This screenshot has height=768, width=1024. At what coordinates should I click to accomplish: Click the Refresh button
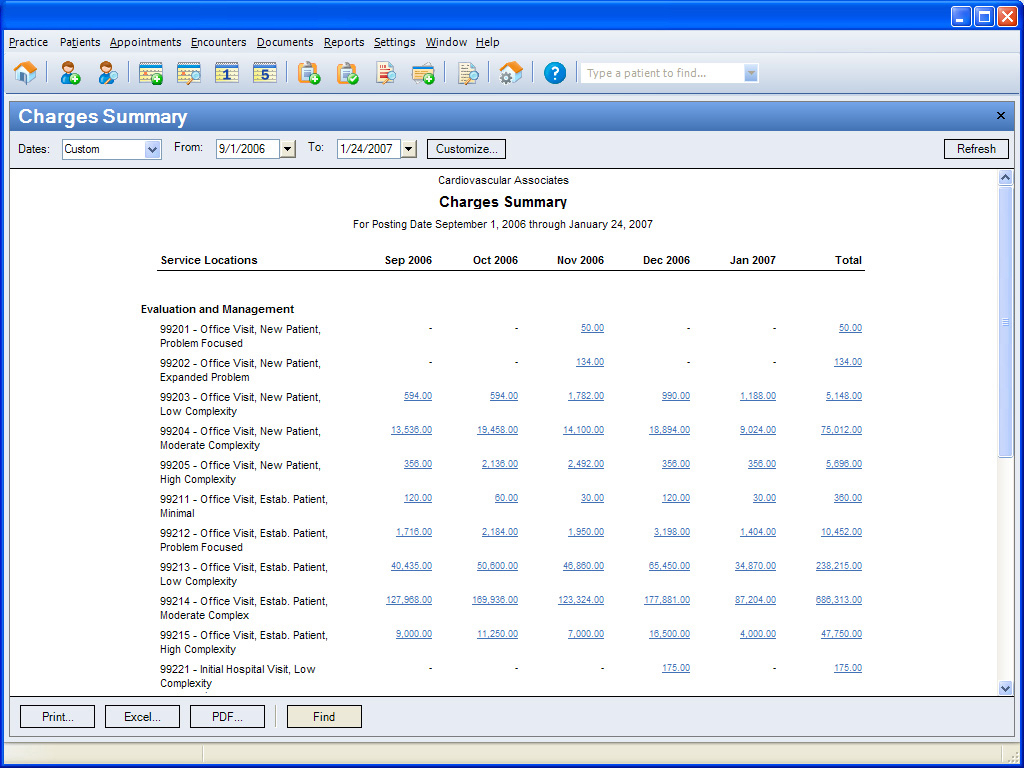(976, 149)
